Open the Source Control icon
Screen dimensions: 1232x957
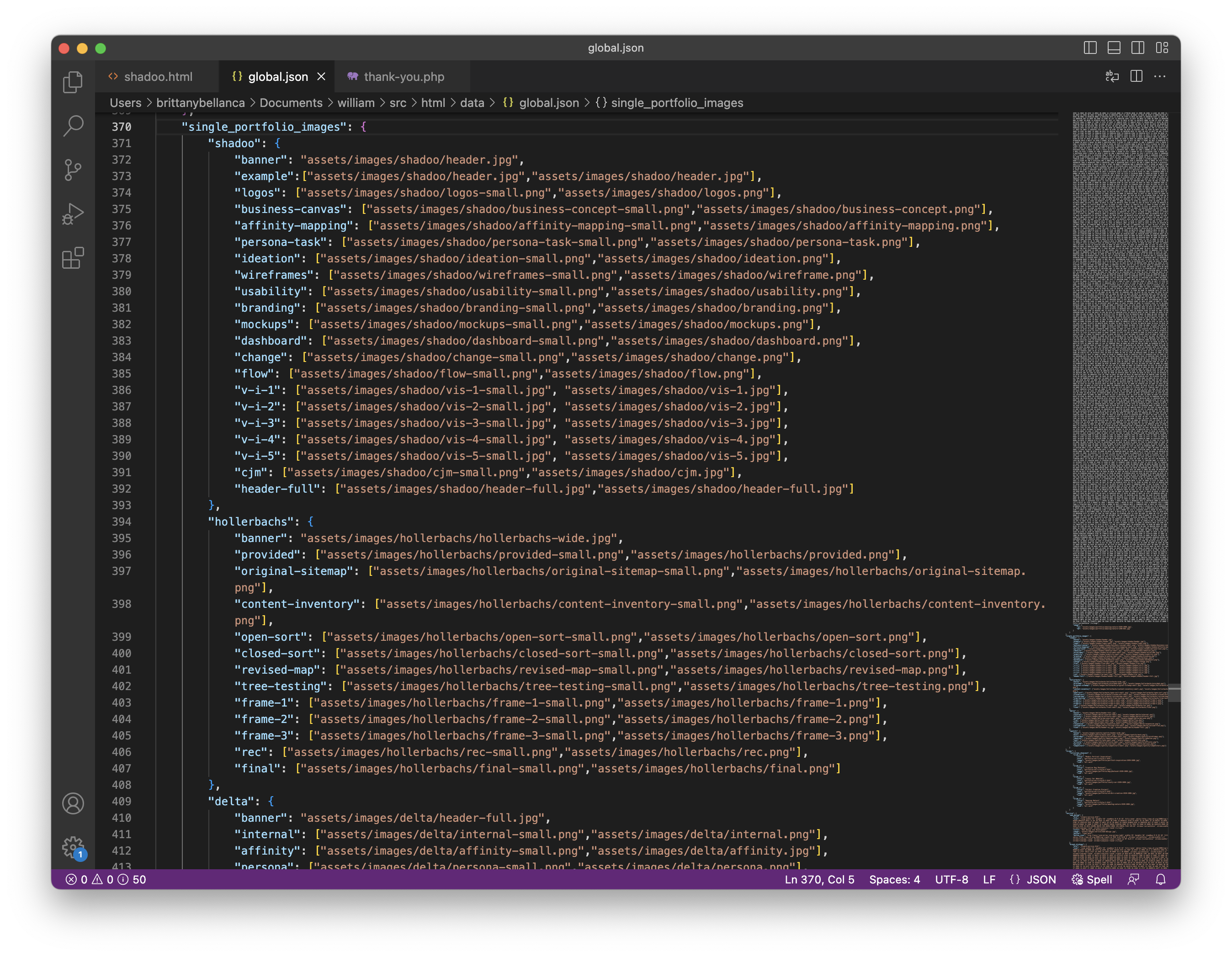(73, 170)
